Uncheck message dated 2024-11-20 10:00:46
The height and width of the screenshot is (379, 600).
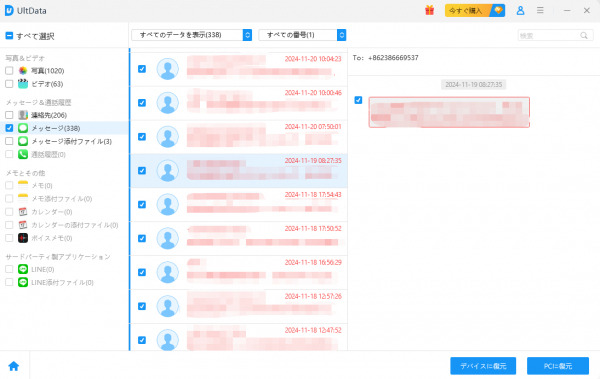[142, 103]
